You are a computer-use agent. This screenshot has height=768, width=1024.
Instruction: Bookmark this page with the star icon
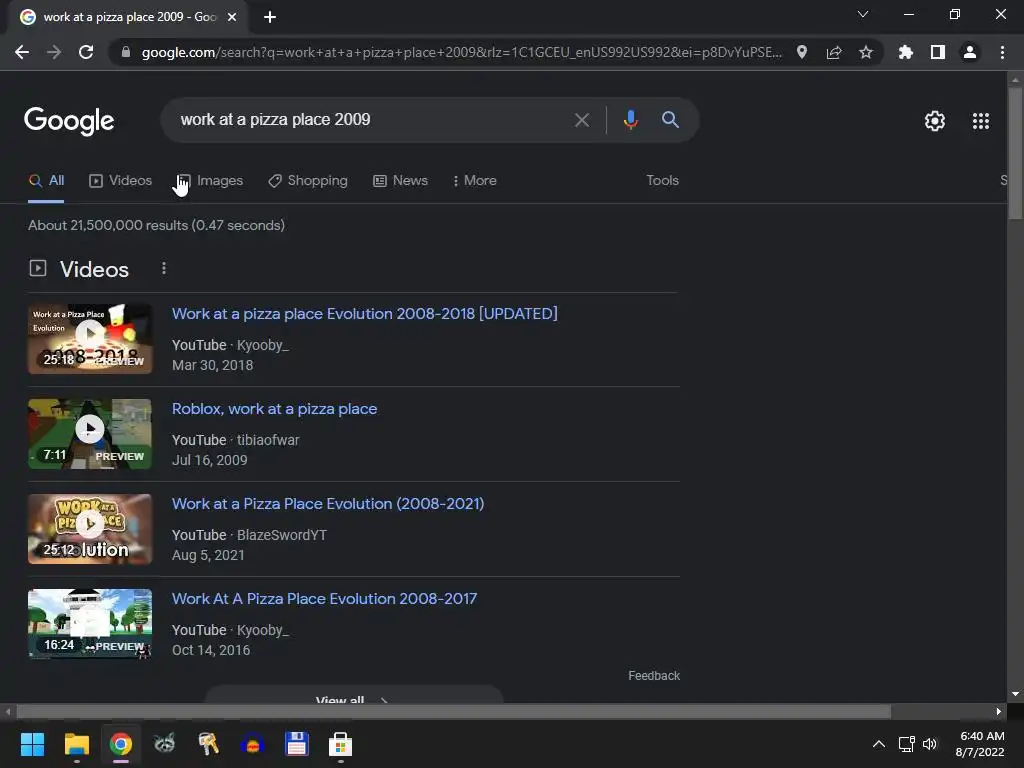(x=866, y=52)
